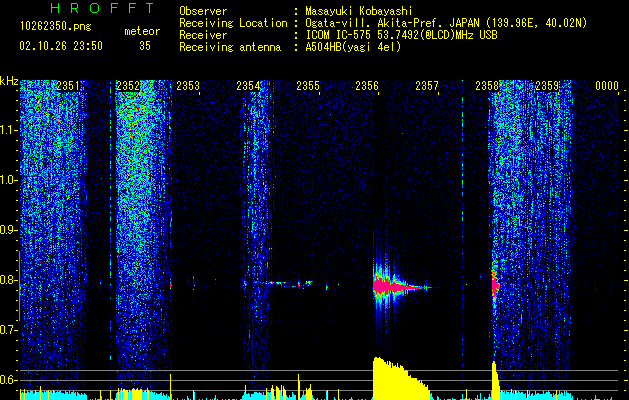Click the 2355 time axis marker
Viewport: 629px width, 400px height.
(308, 86)
